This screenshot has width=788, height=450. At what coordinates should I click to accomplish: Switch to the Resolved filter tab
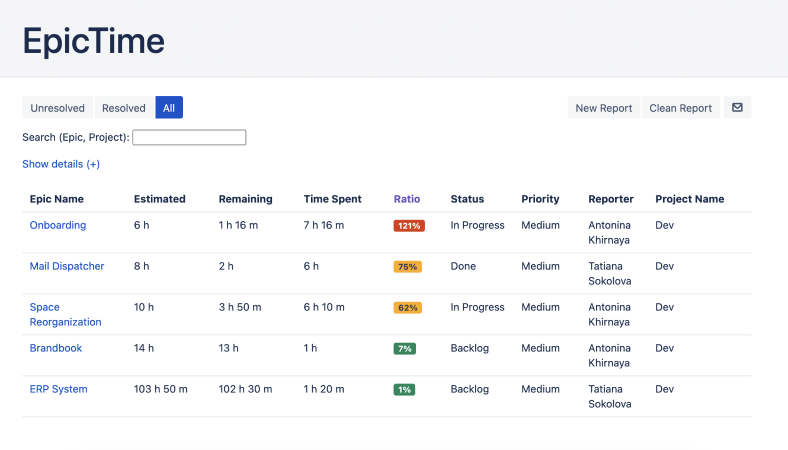(124, 108)
